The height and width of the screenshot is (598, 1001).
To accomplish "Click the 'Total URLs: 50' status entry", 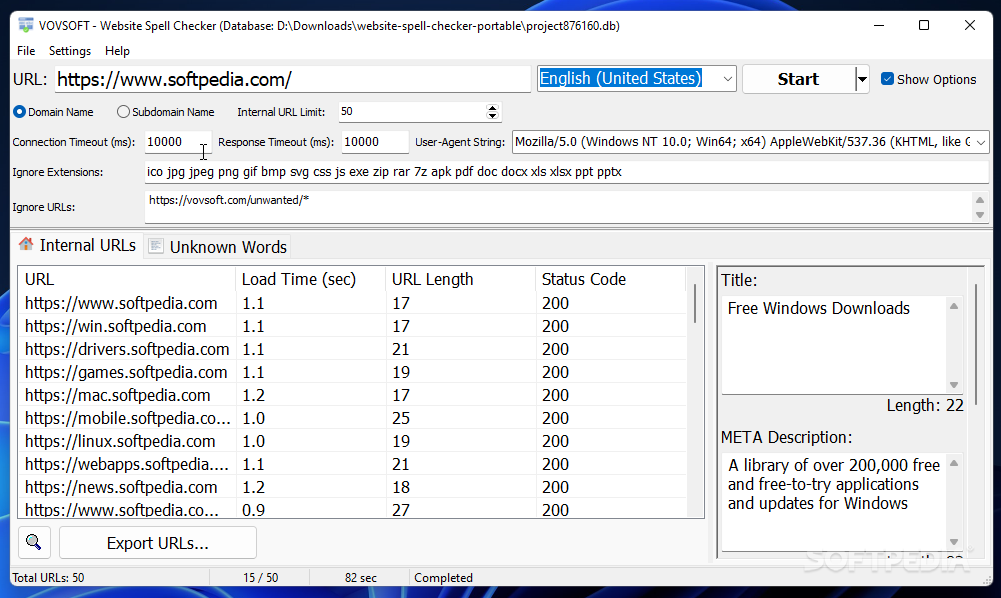I will tap(48, 578).
